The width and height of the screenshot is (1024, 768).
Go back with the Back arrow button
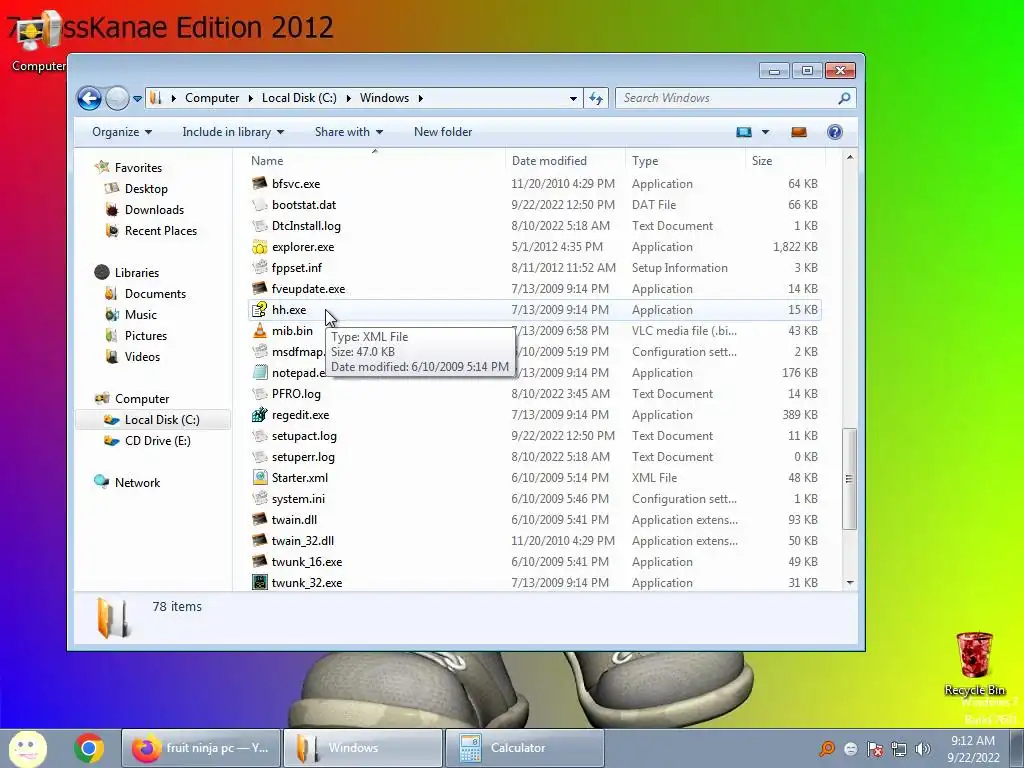(x=89, y=99)
